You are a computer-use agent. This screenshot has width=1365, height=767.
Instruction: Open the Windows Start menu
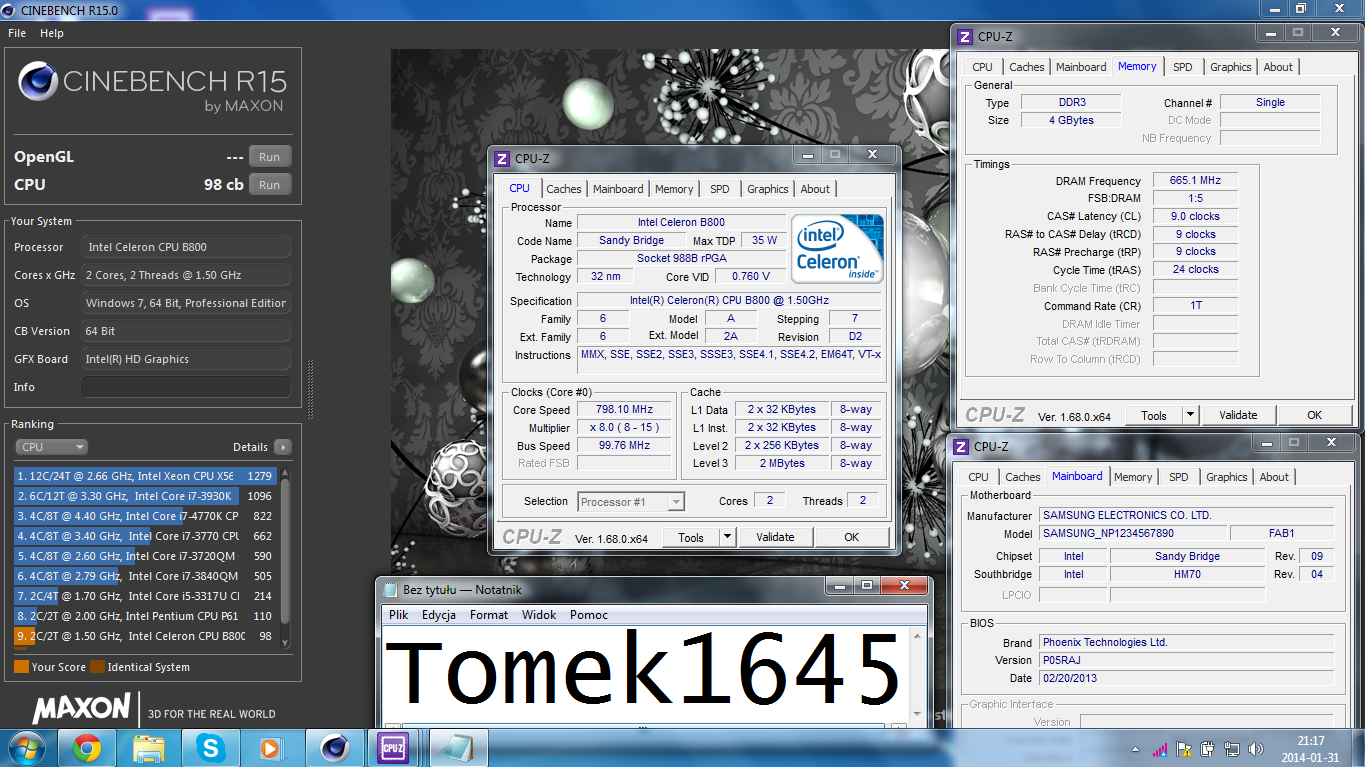coord(24,747)
